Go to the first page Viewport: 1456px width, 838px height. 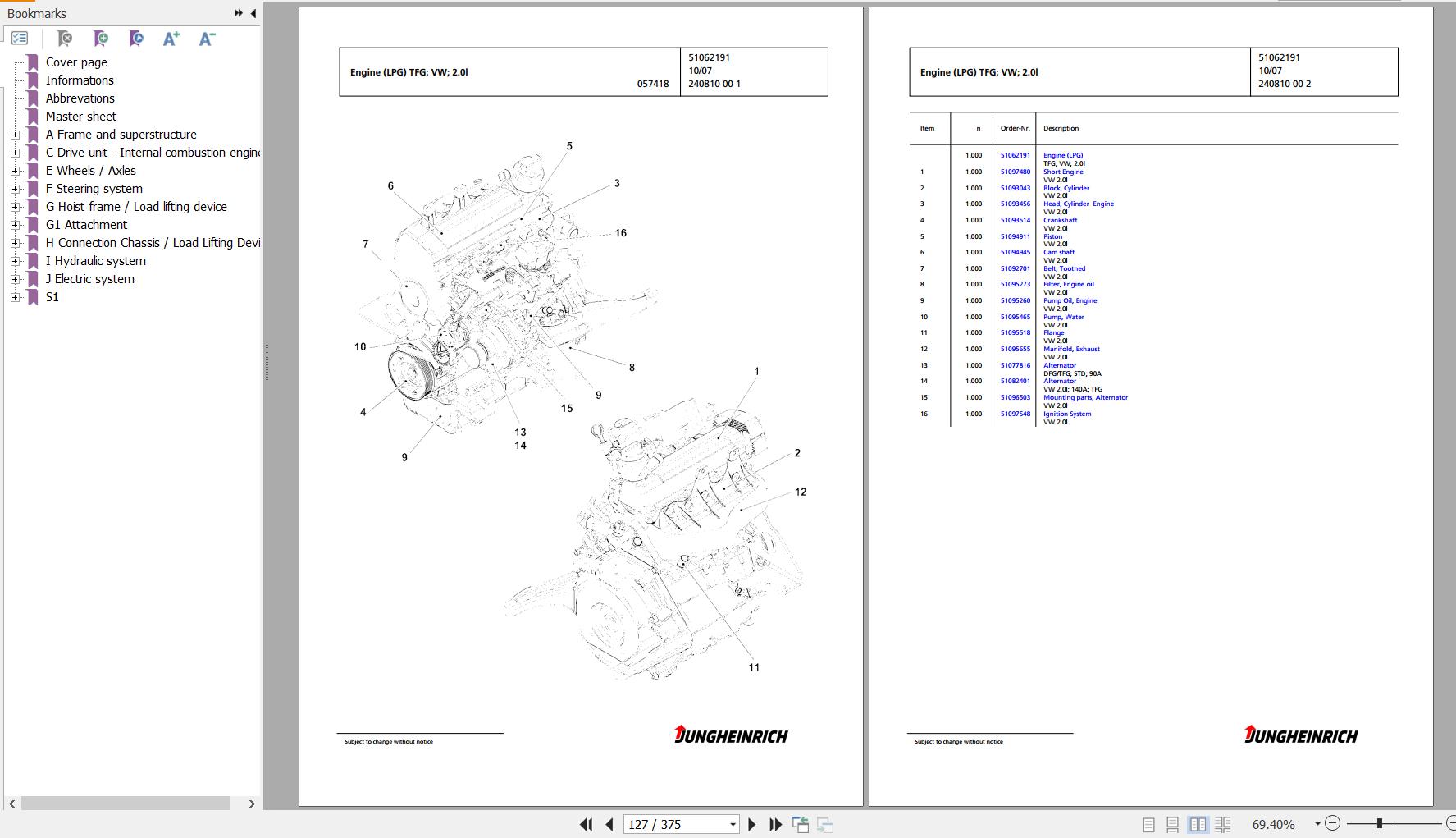pyautogui.click(x=586, y=824)
